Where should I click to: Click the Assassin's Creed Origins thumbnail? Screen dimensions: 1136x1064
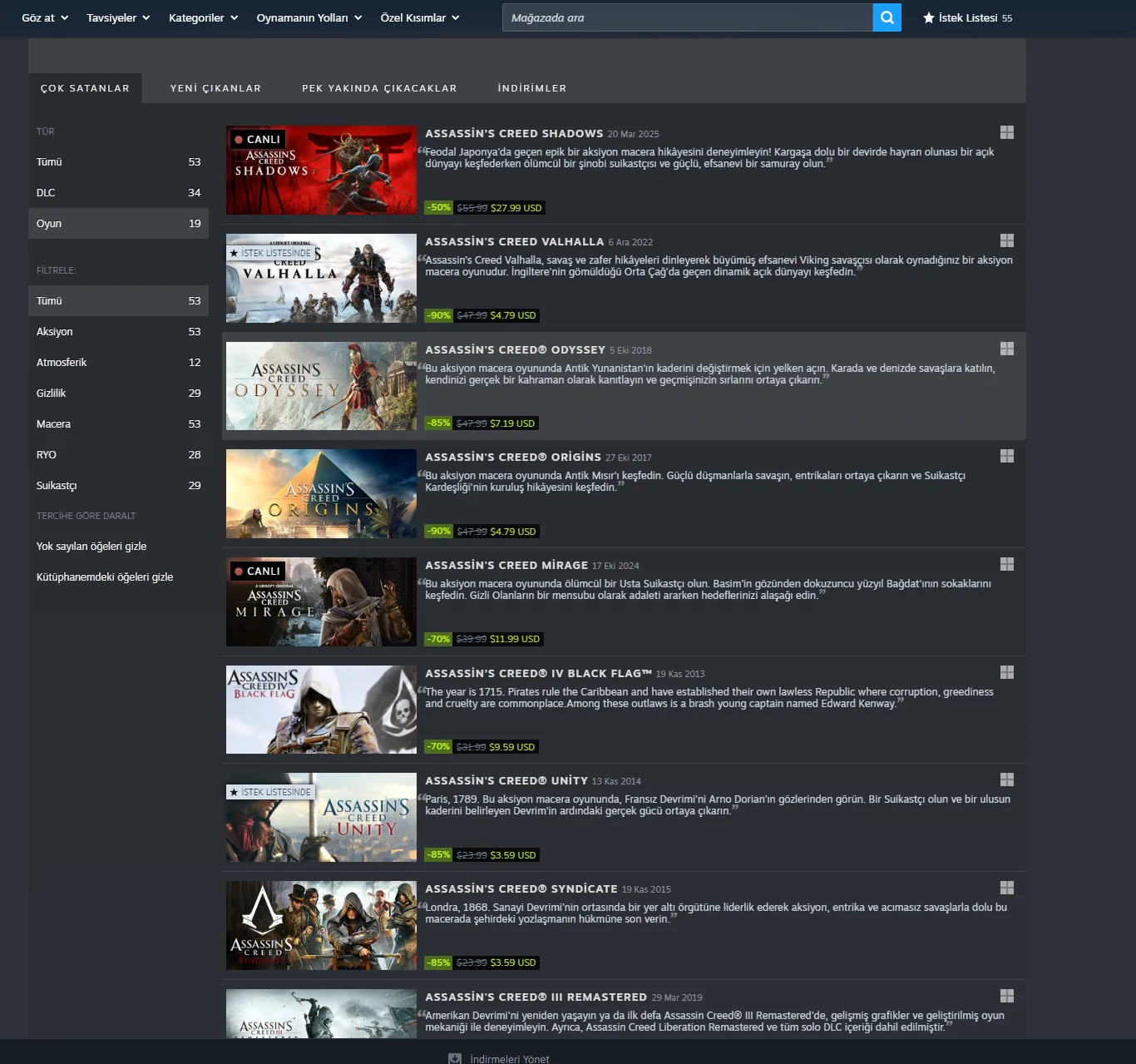321,493
